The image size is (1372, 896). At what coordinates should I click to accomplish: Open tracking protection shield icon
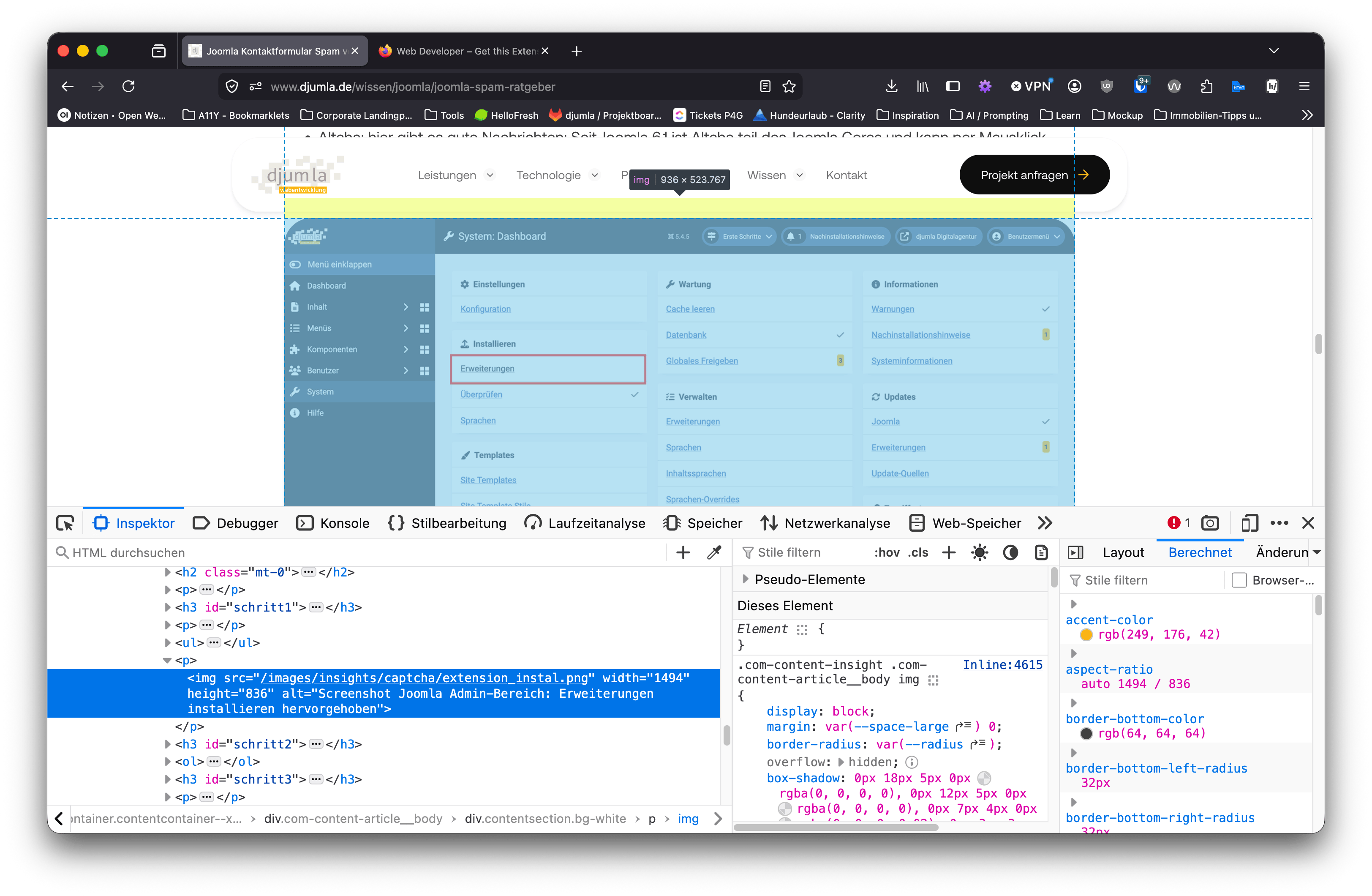tap(232, 86)
